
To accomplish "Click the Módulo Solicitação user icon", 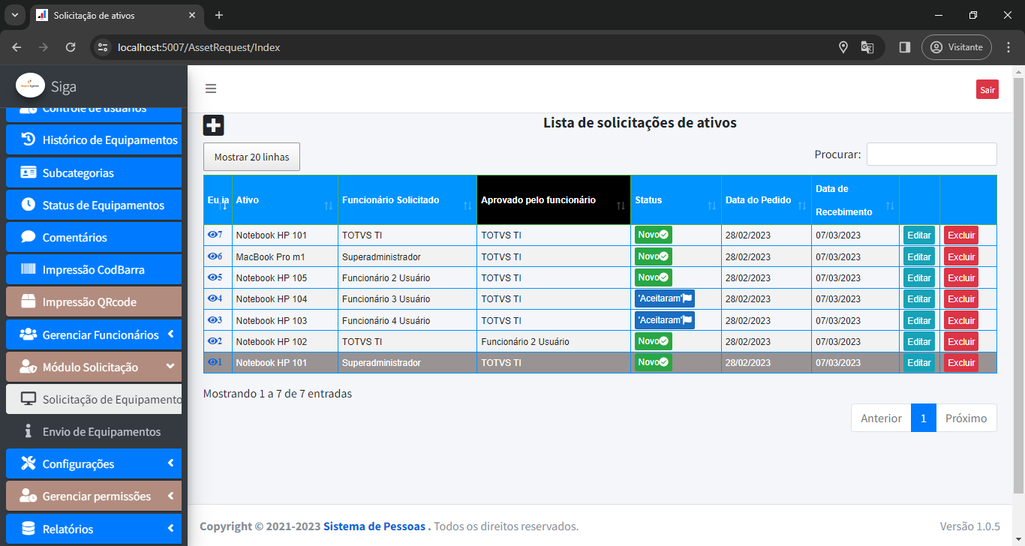I will 28,366.
